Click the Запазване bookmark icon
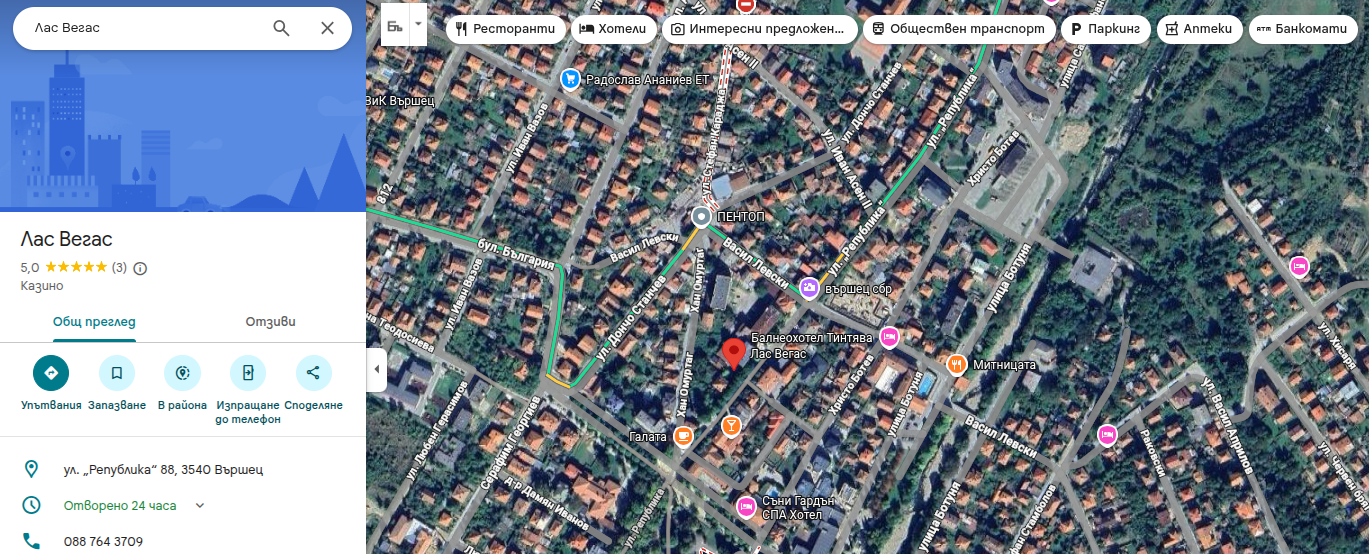The width and height of the screenshot is (1369, 554). tap(117, 373)
